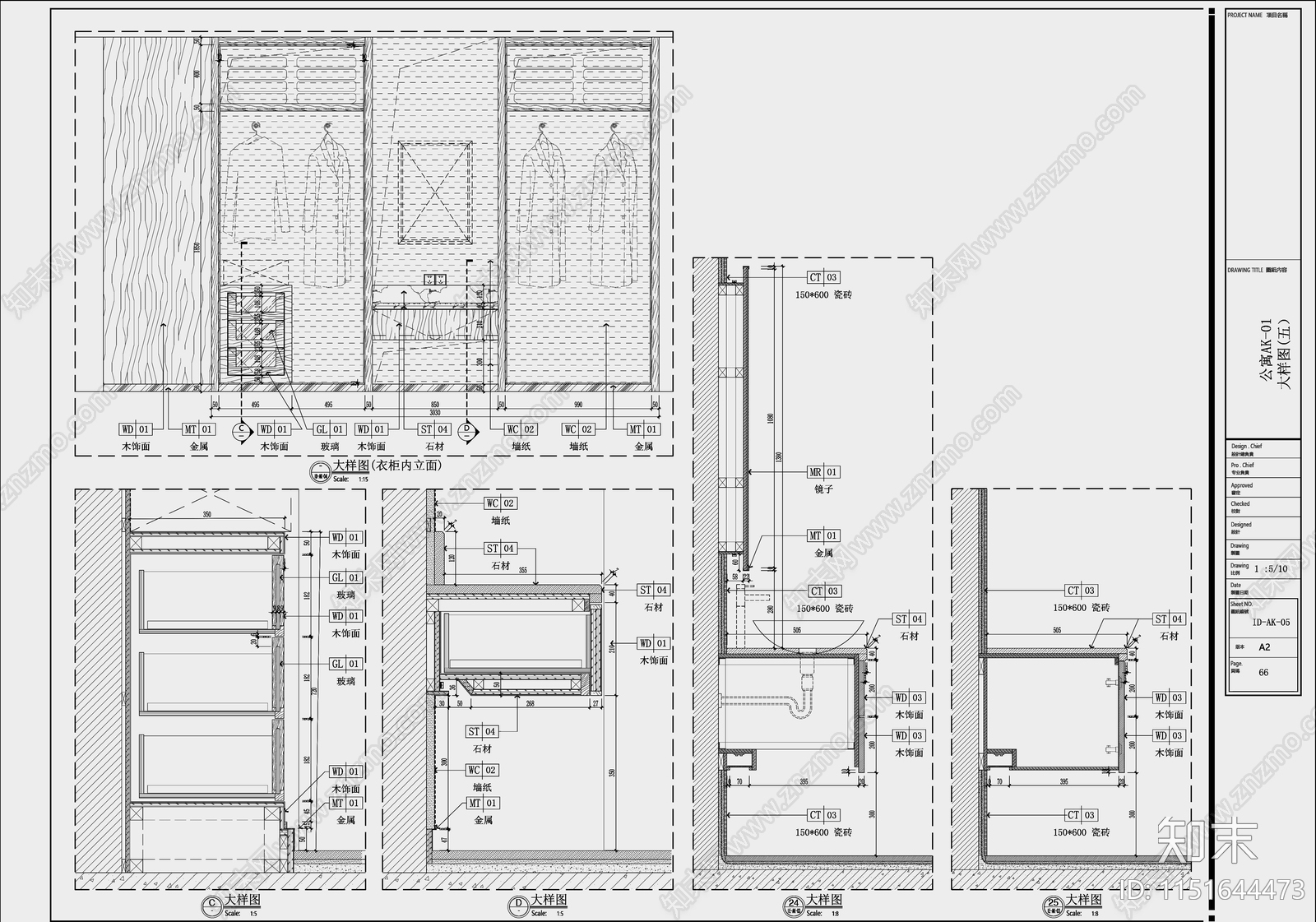The width and height of the screenshot is (1316, 922).
Task: Select the page number 66
Action: click(1263, 672)
